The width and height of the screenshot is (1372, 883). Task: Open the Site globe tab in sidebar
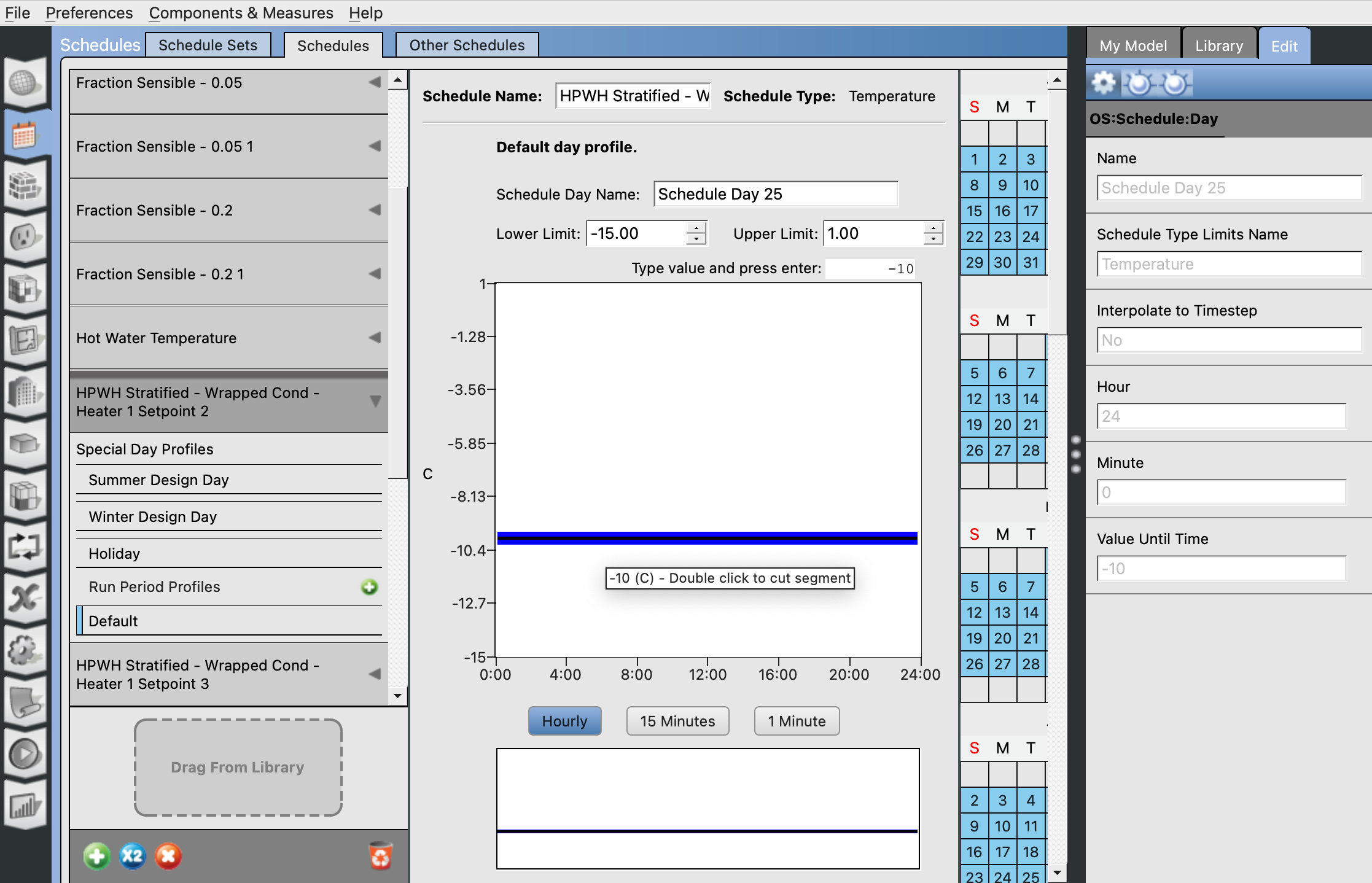(x=23, y=83)
